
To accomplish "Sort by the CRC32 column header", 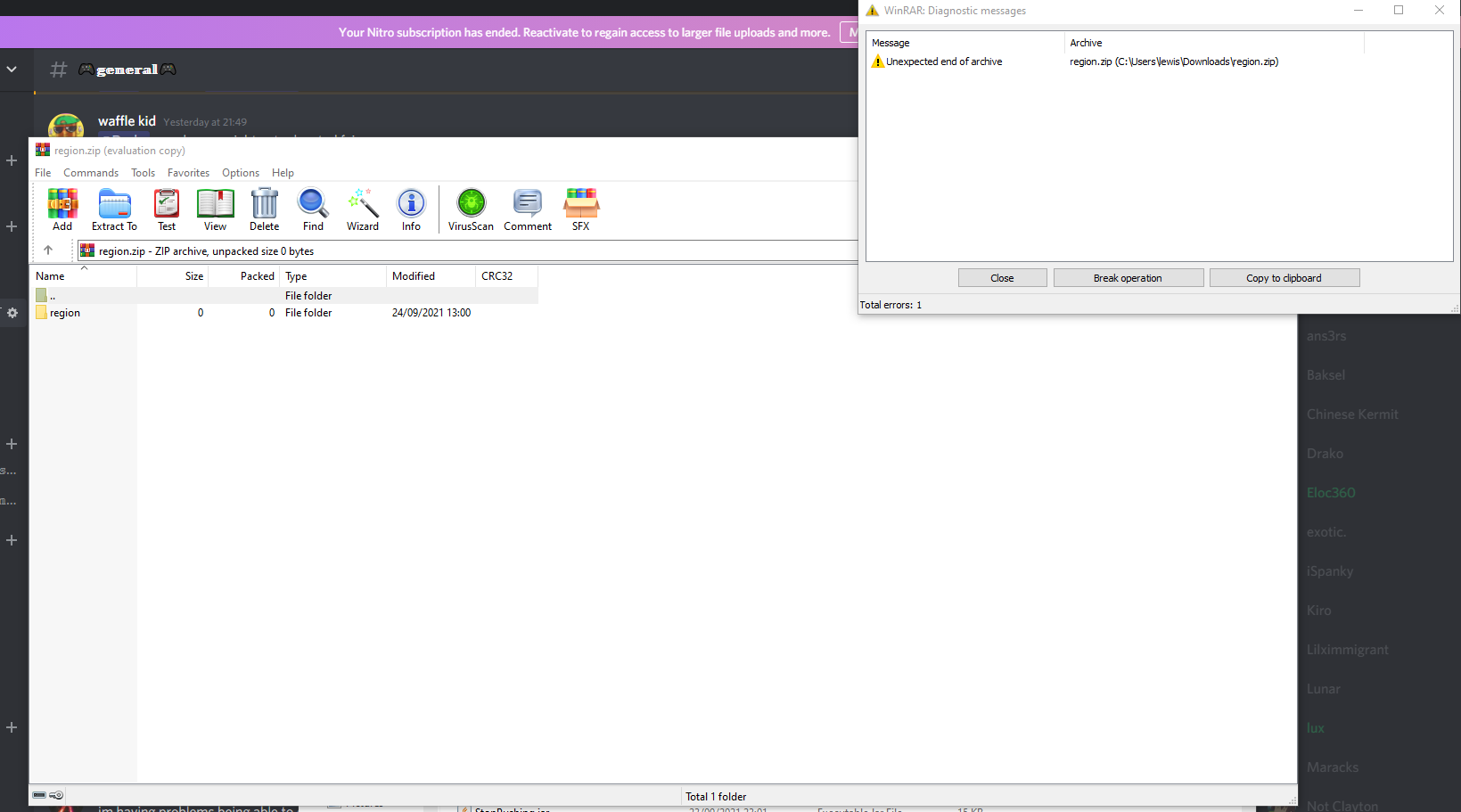I will 507,276.
